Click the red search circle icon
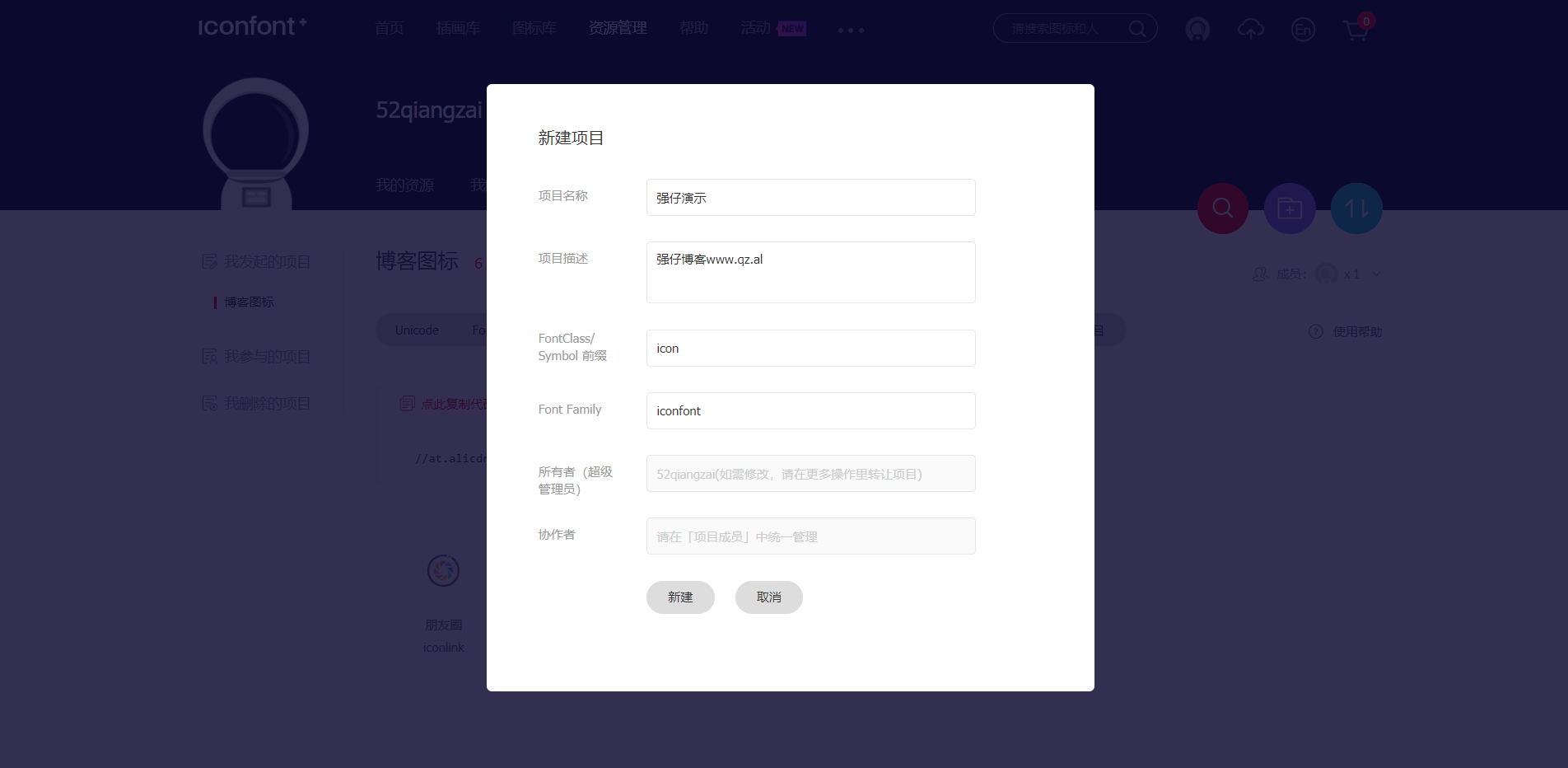1568x768 pixels. [x=1223, y=208]
